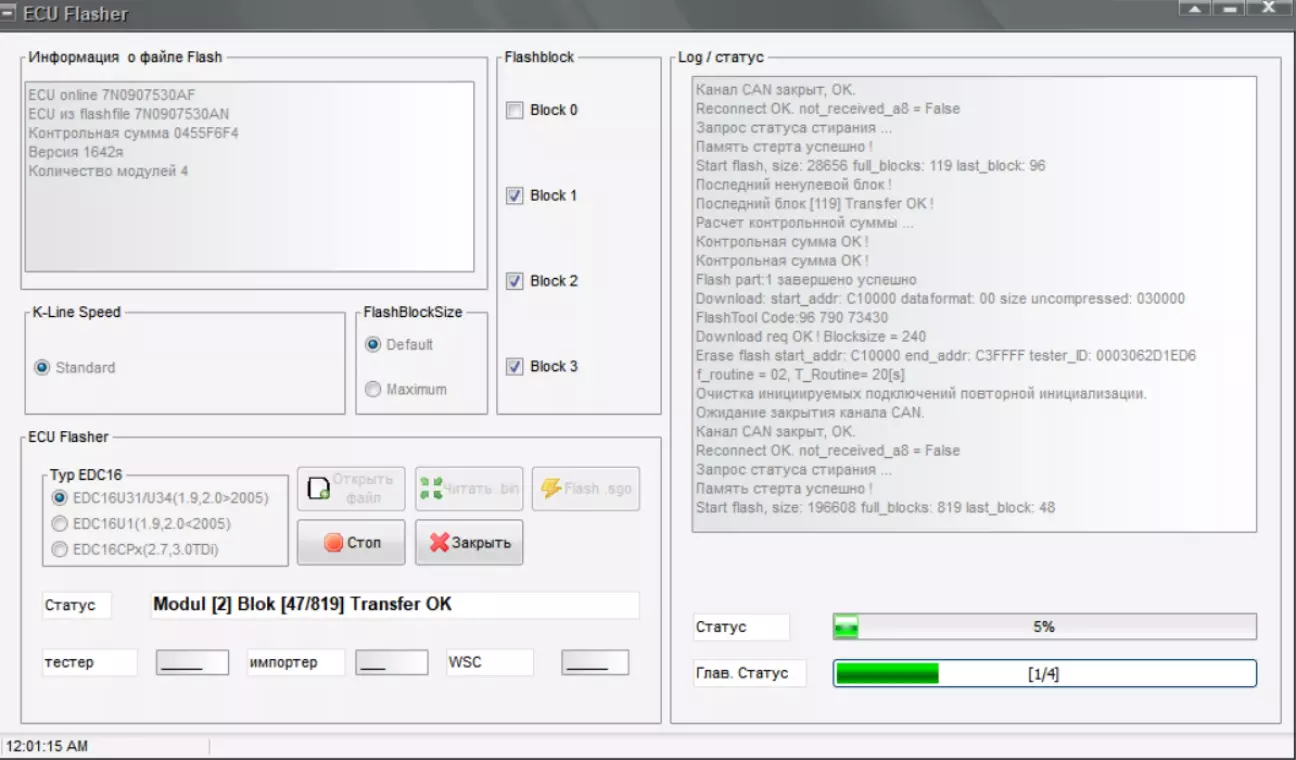This screenshot has height=760, width=1296.
Task: Click the тестер value input field
Action: point(192,662)
